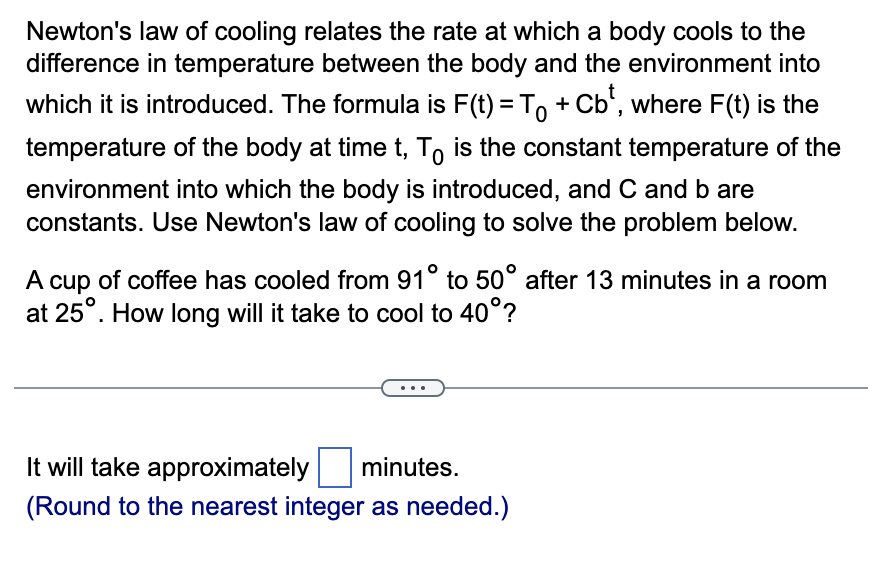Click 'It will take approximately' text
The width and height of the screenshot is (876, 578).
tap(167, 467)
